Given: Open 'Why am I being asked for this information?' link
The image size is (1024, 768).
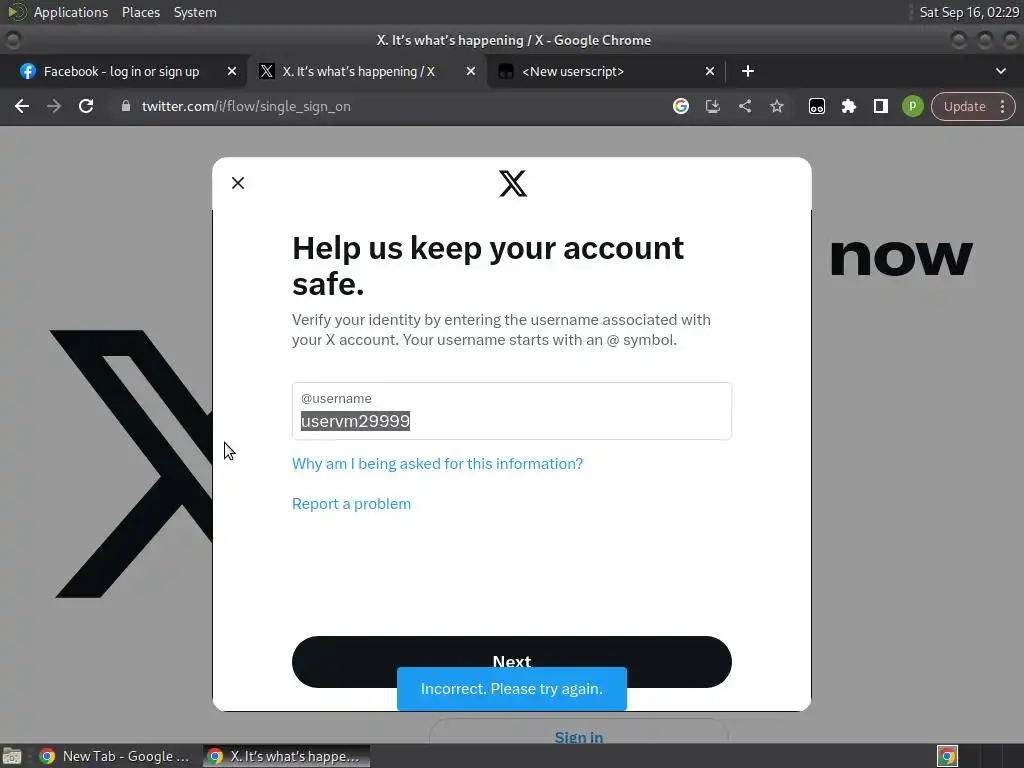Looking at the screenshot, I should point(437,464).
